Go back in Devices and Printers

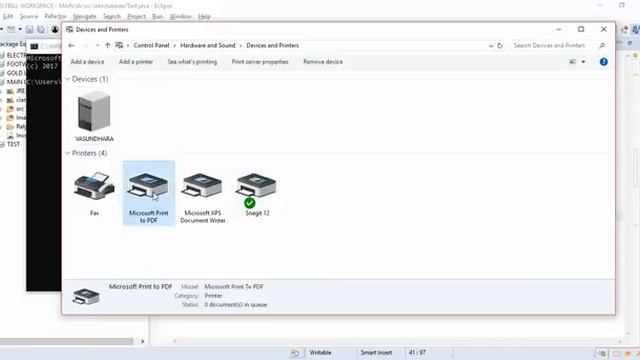(71, 45)
